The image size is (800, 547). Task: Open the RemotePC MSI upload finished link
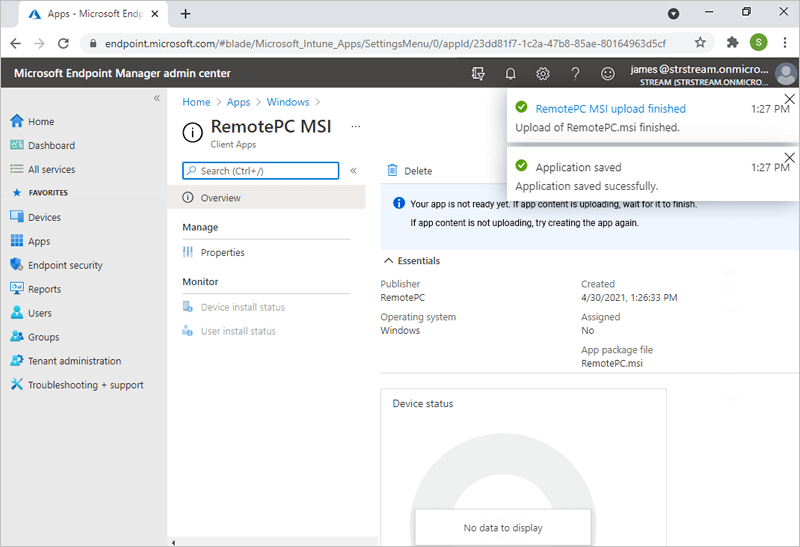[x=610, y=109]
